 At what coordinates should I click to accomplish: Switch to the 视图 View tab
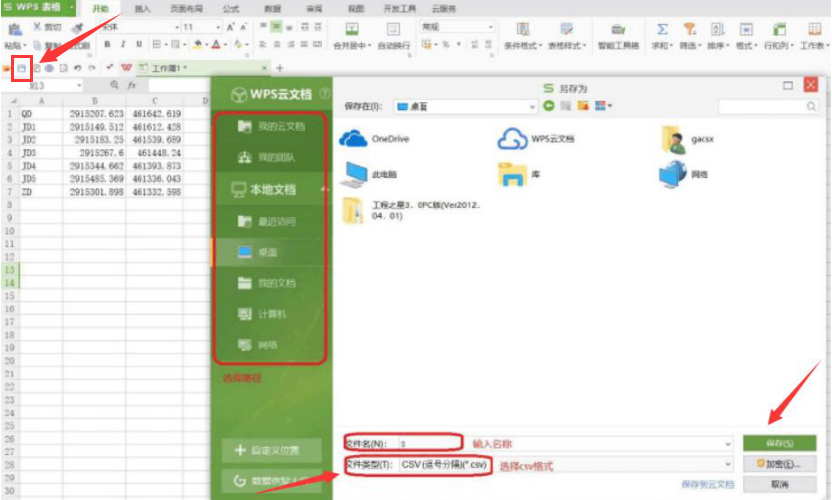356,9
